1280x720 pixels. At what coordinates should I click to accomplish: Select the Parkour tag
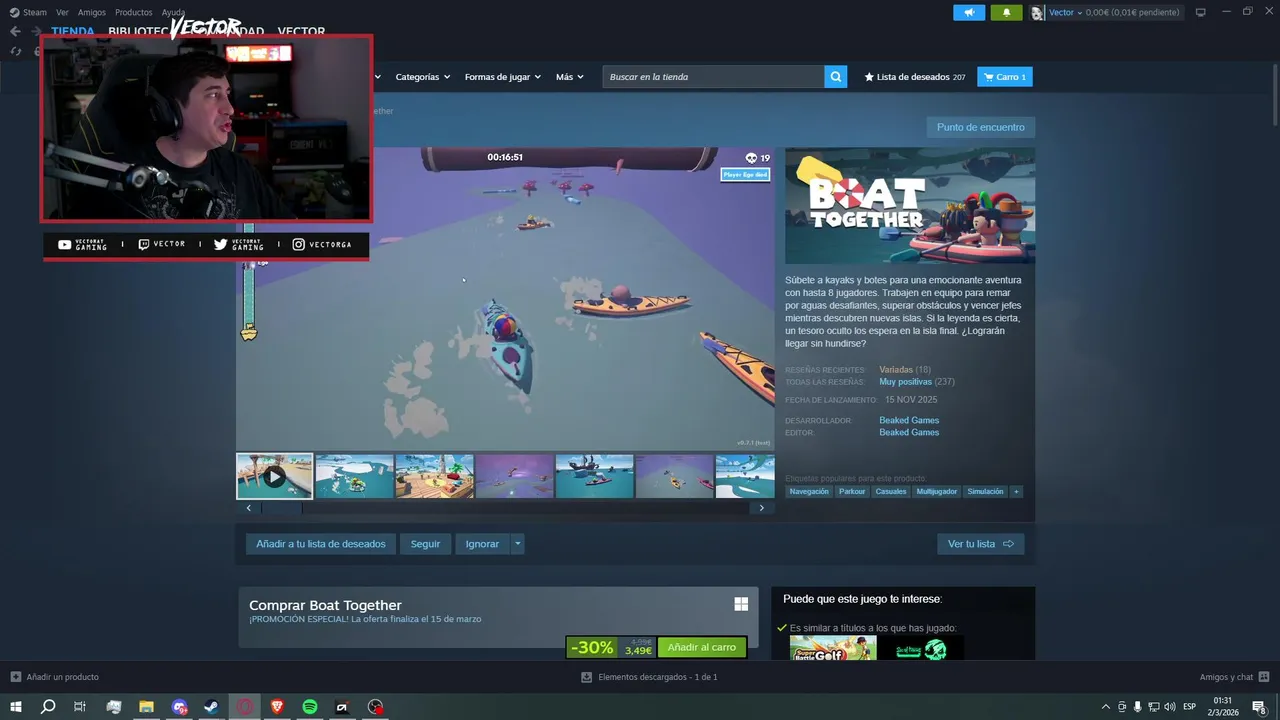852,491
